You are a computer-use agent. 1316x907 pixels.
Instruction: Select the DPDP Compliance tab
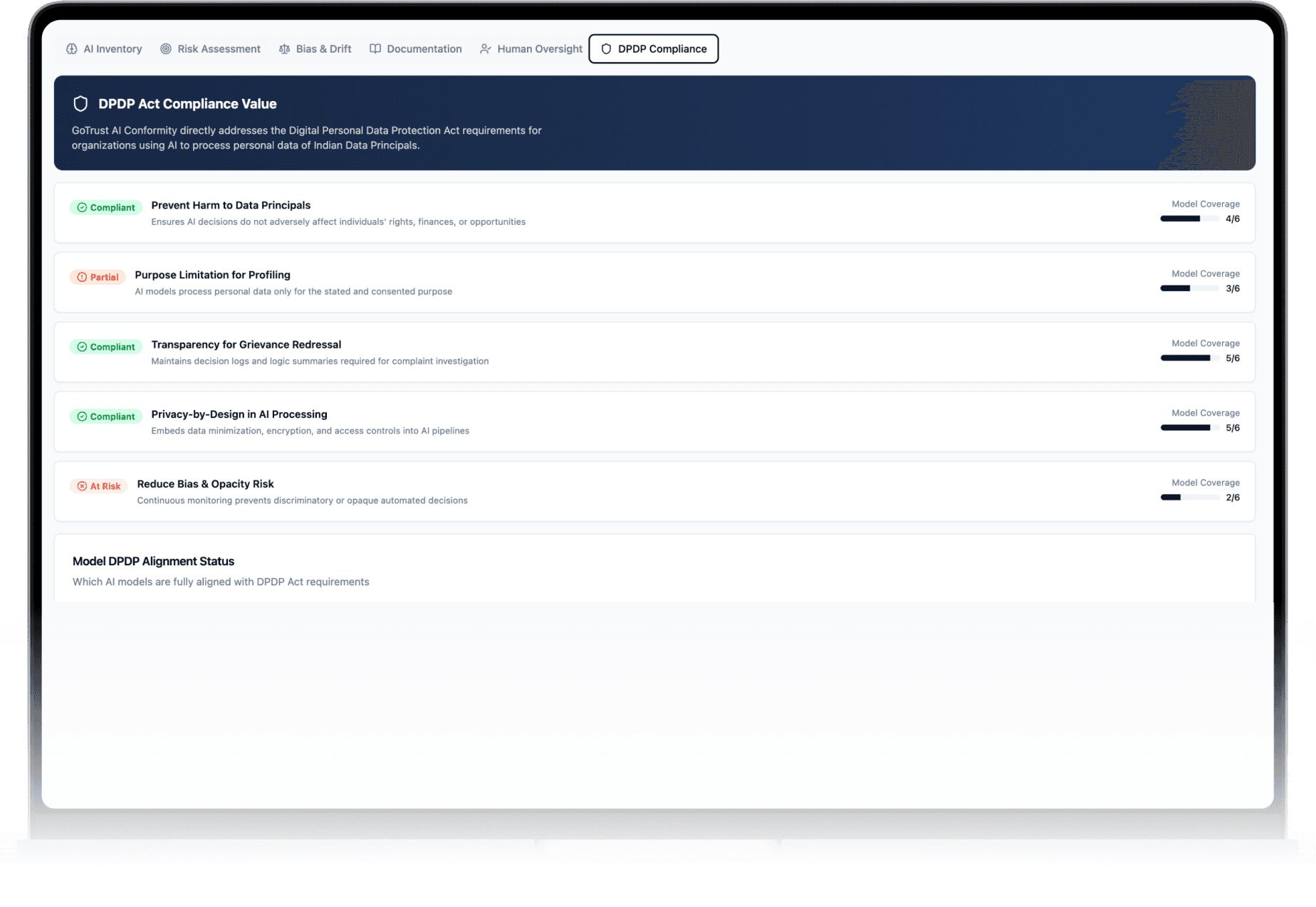click(654, 49)
